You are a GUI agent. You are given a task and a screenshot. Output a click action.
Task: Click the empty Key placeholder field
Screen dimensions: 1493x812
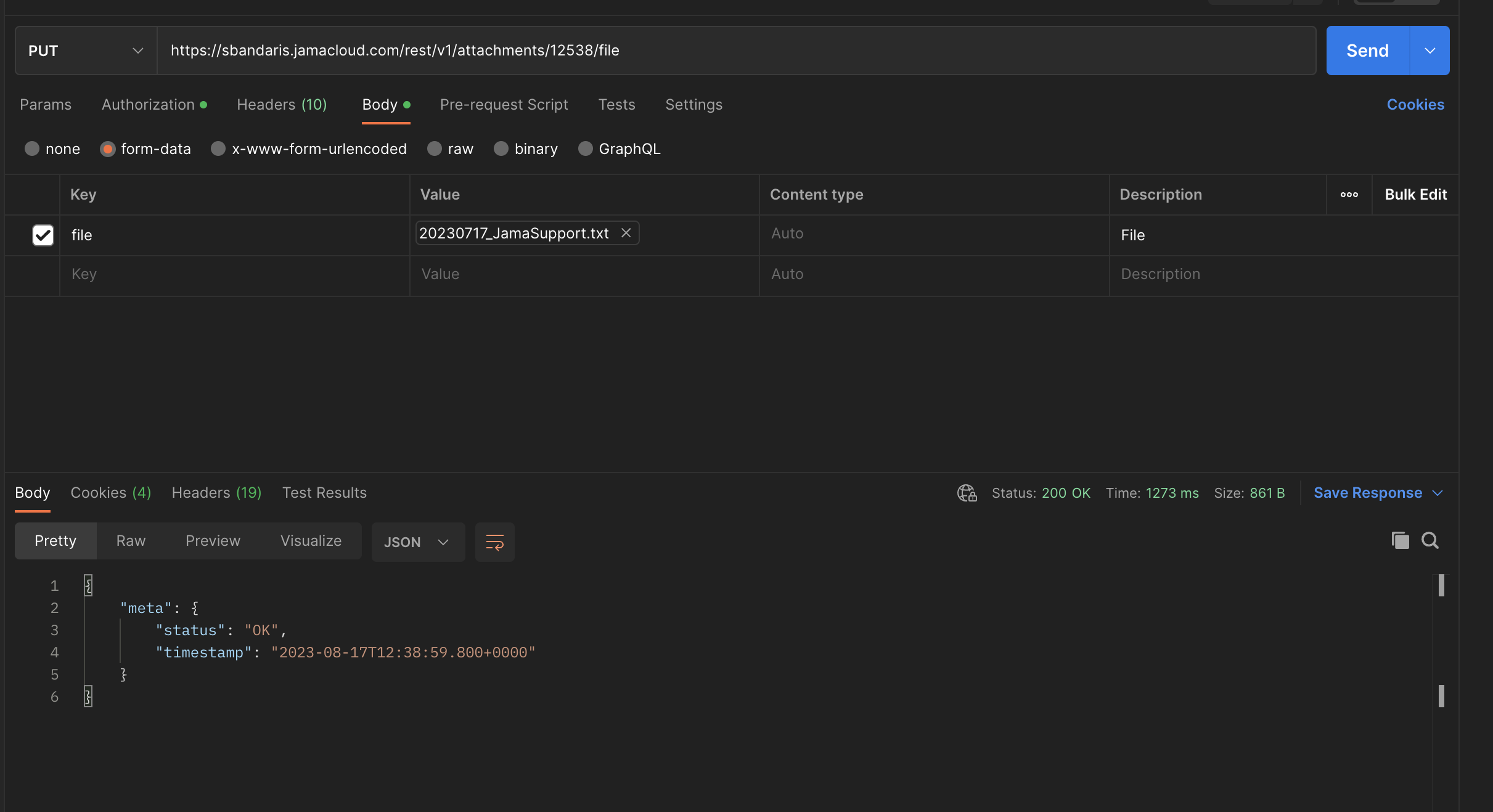pos(234,274)
